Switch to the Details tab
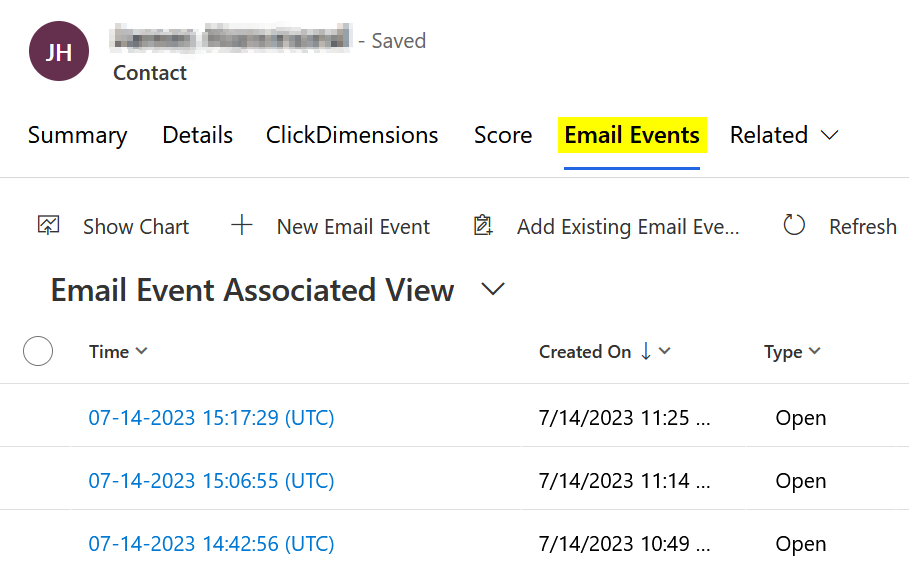This screenshot has width=909, height=568. click(198, 135)
